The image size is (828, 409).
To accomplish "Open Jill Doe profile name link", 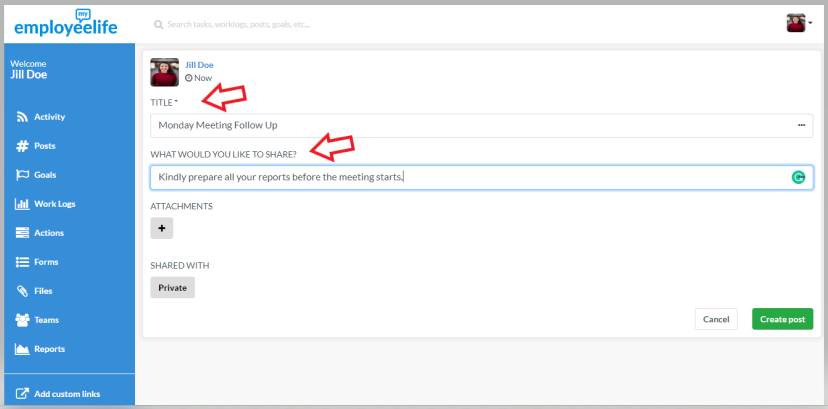I will 200,65.
